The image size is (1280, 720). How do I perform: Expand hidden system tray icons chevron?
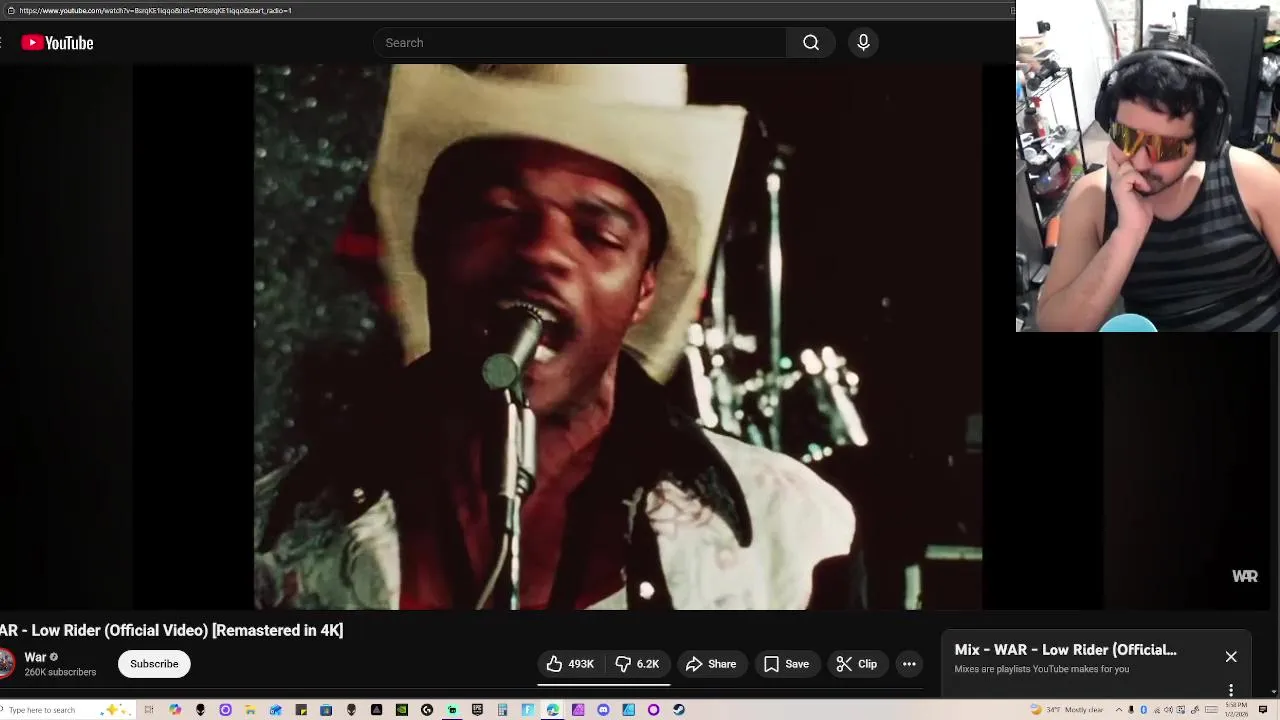pos(1119,710)
